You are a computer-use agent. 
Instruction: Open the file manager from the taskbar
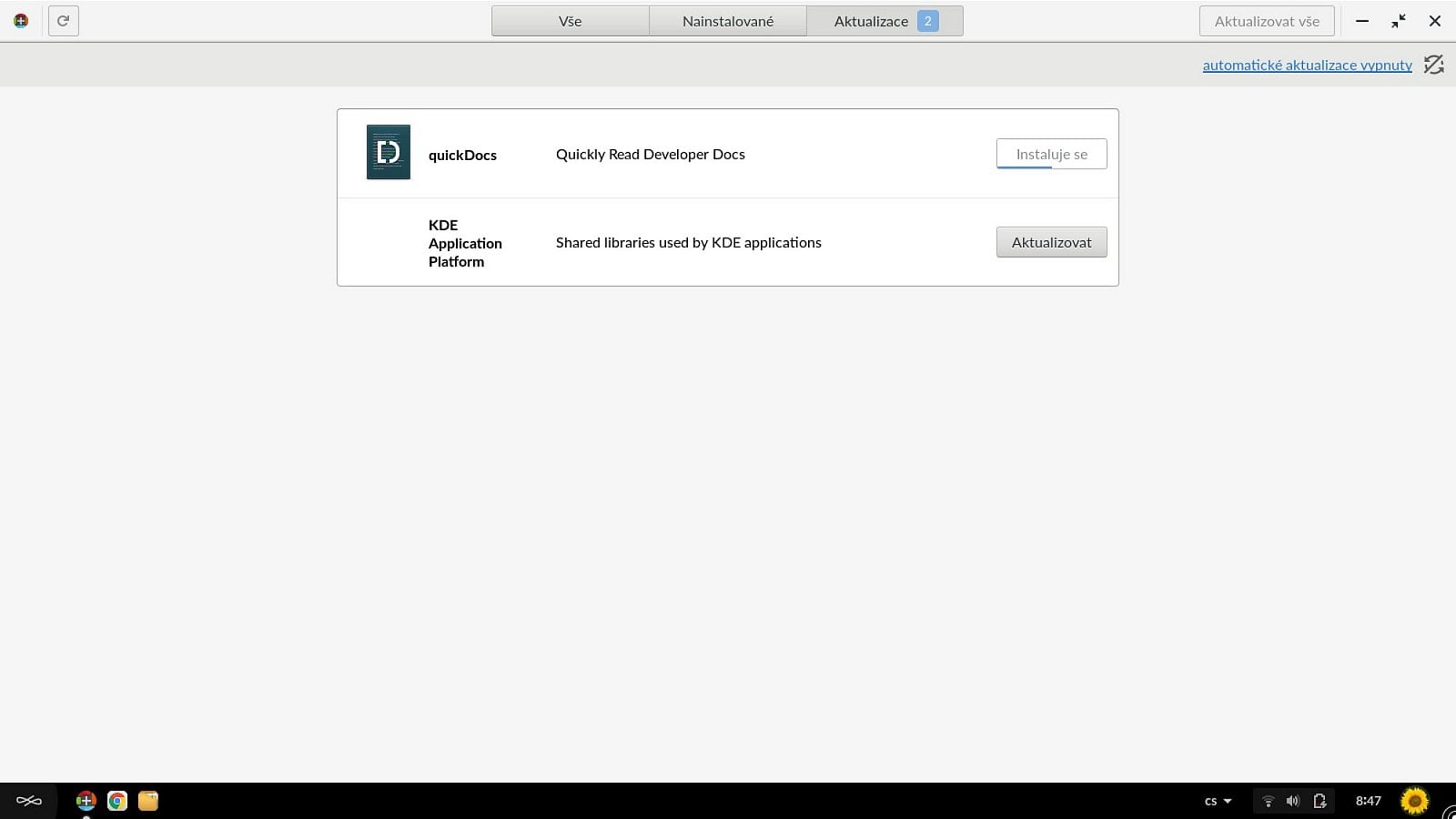click(x=148, y=801)
